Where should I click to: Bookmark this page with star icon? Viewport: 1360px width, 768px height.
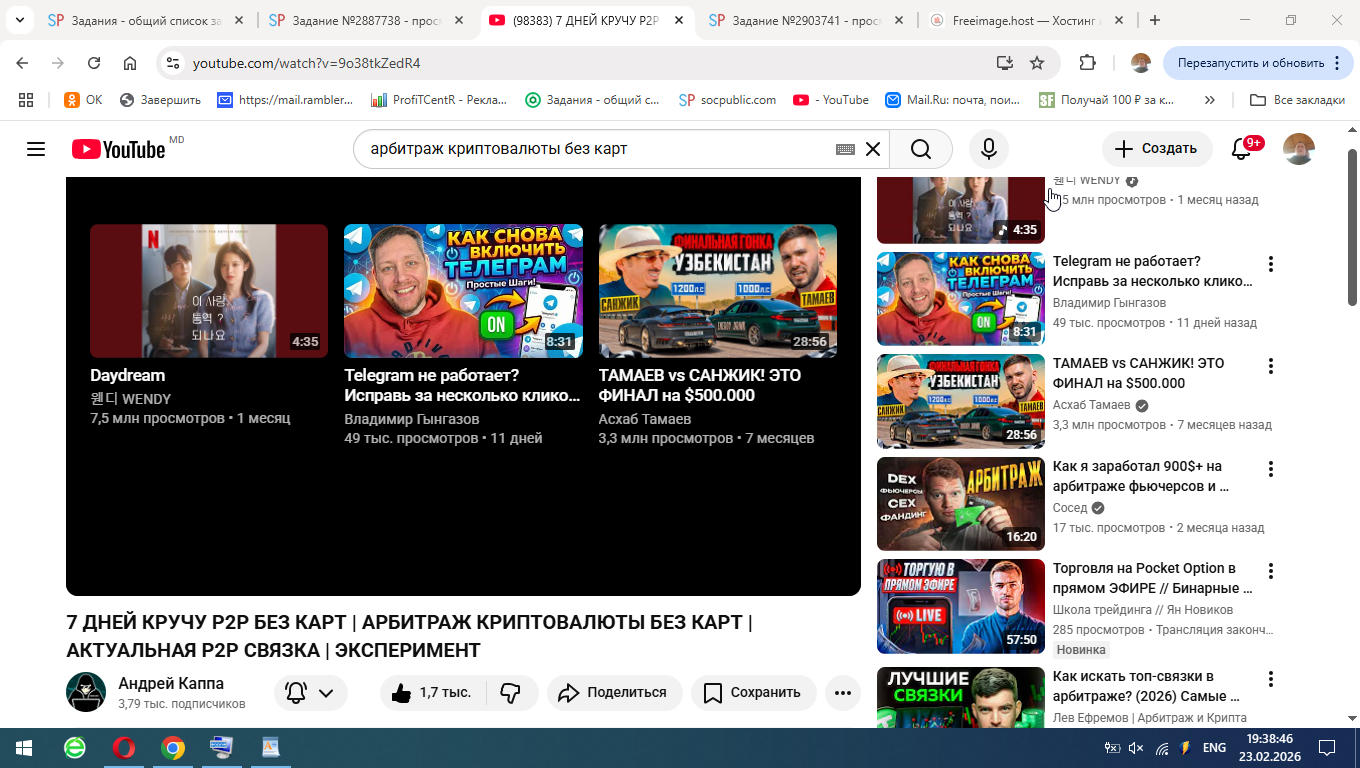click(x=1037, y=63)
